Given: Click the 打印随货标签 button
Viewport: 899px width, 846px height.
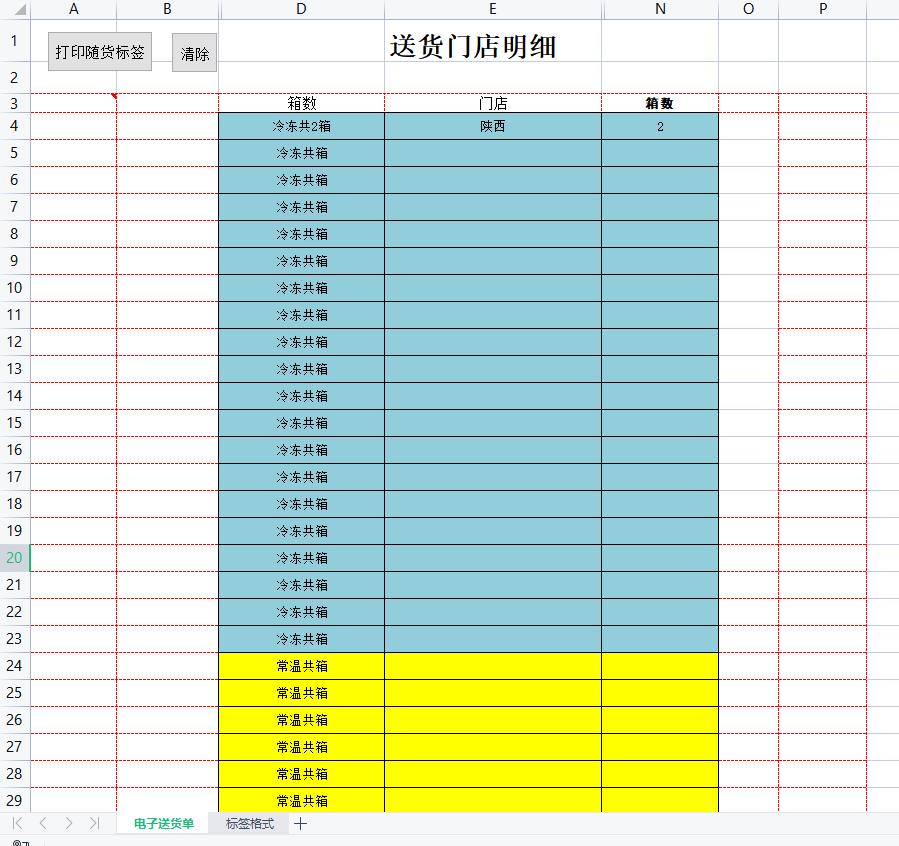Looking at the screenshot, I should 100,52.
